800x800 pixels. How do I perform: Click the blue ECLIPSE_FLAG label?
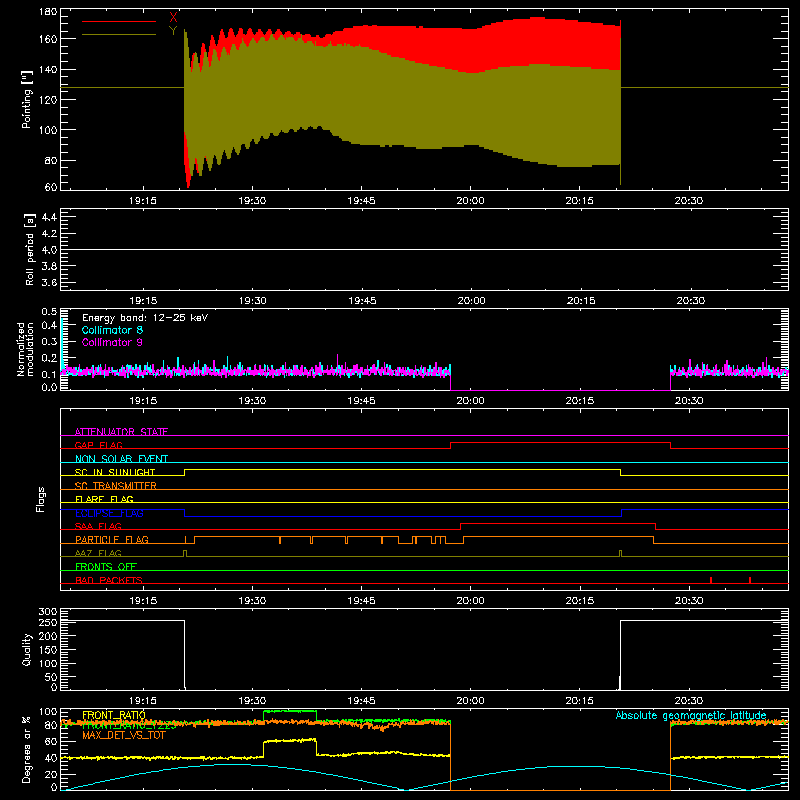[x=109, y=513]
